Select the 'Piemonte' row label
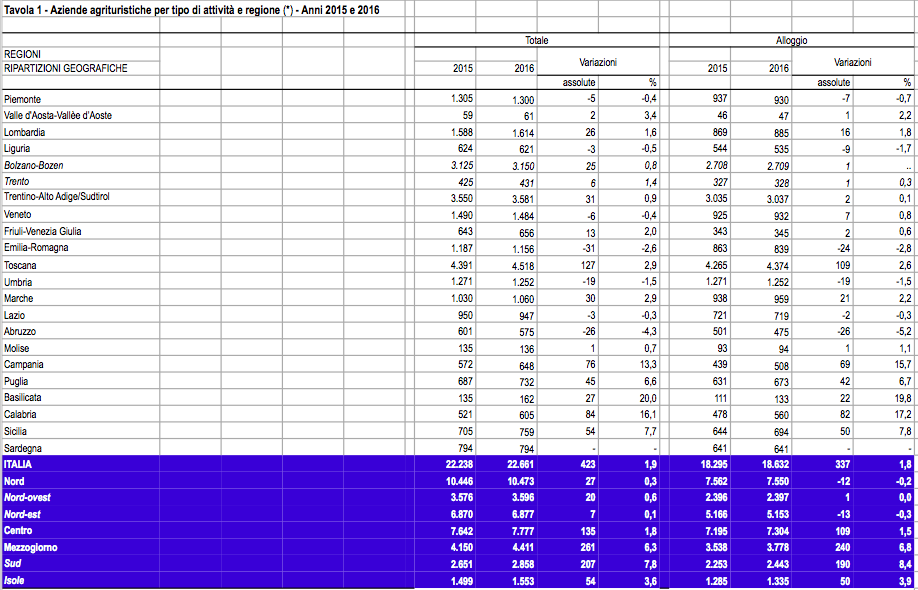 coord(22,99)
